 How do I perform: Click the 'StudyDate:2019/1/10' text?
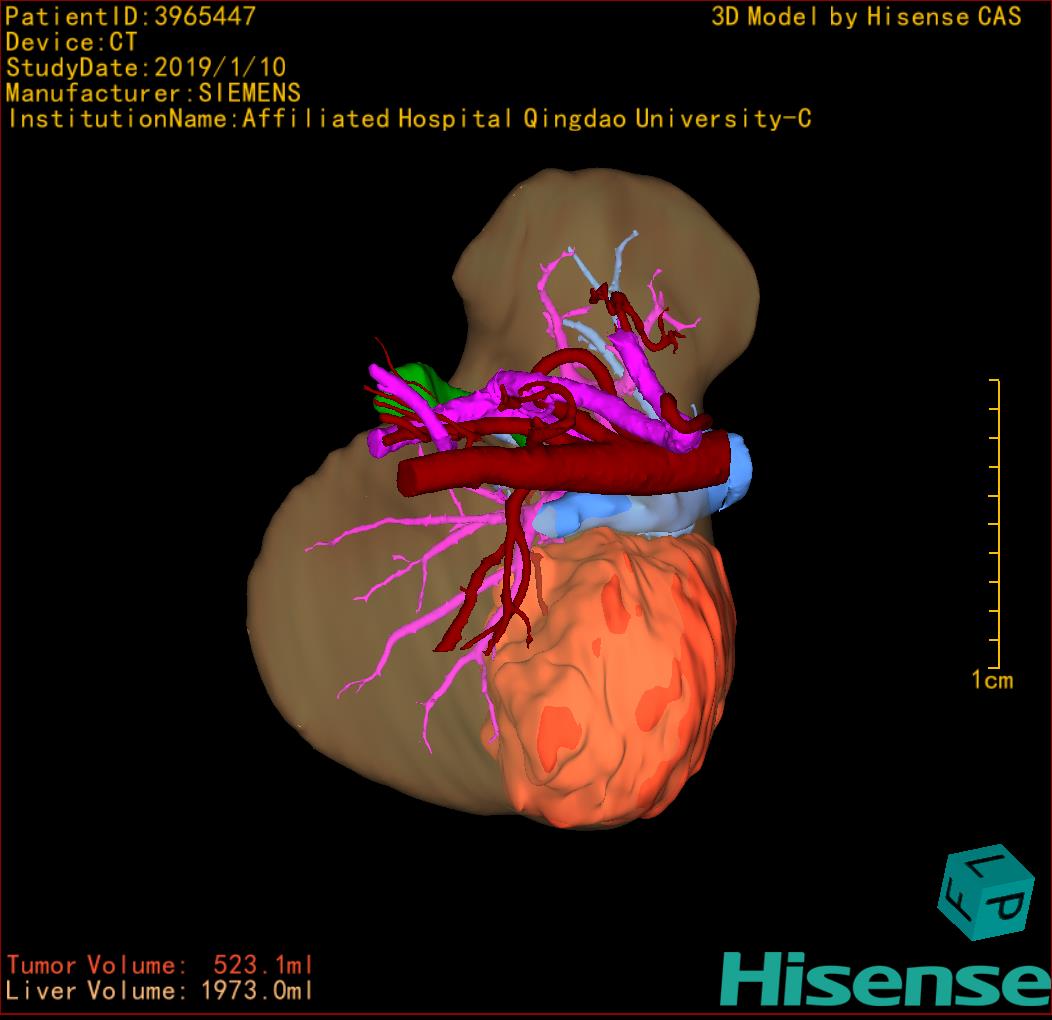tap(146, 68)
